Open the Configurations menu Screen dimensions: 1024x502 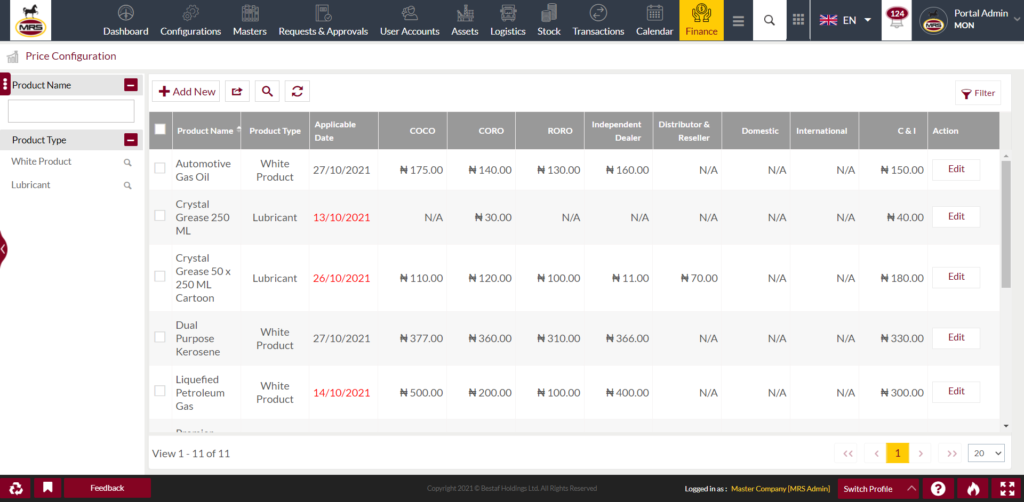point(191,21)
